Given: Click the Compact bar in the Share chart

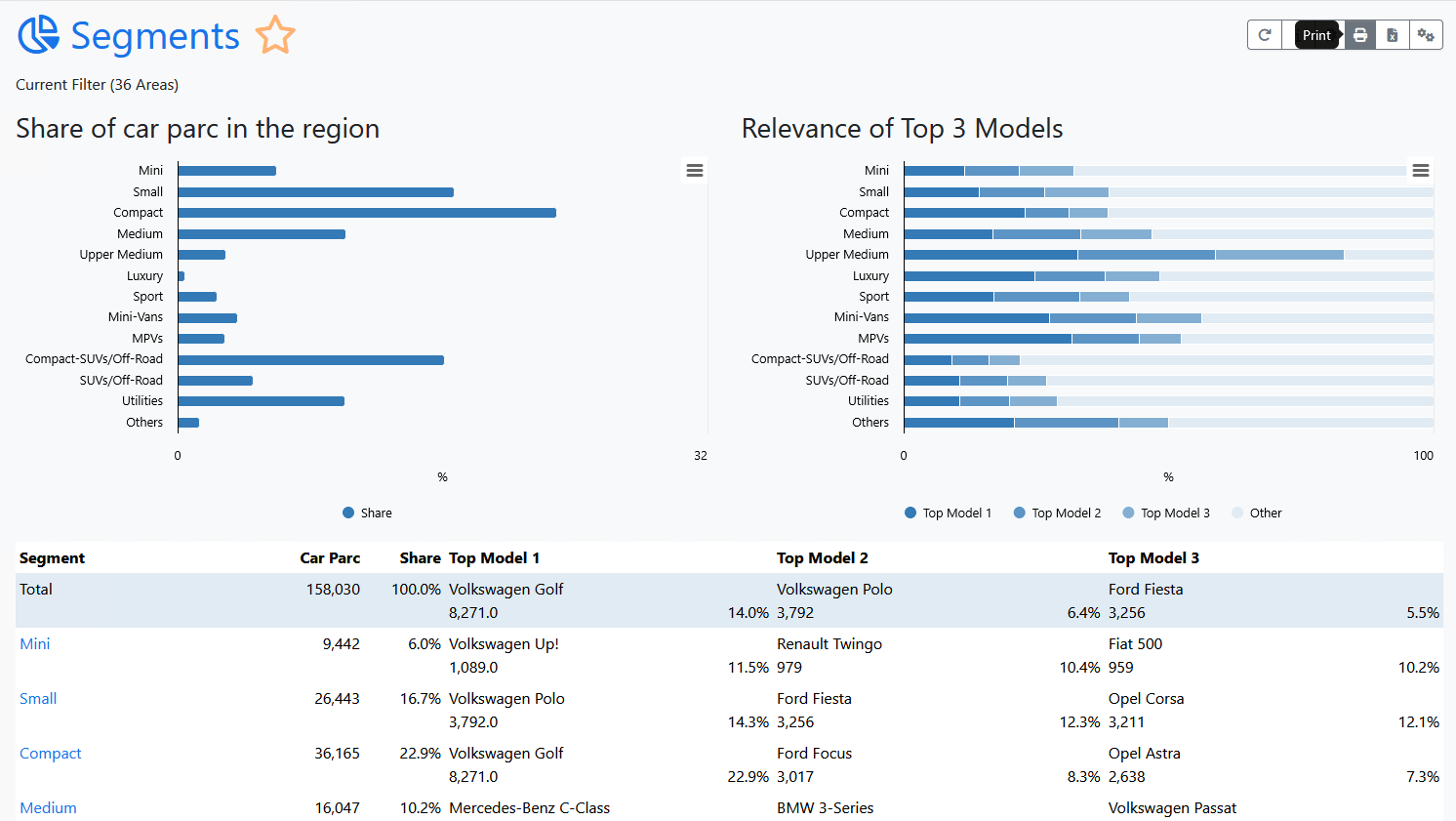Looking at the screenshot, I should pos(367,213).
